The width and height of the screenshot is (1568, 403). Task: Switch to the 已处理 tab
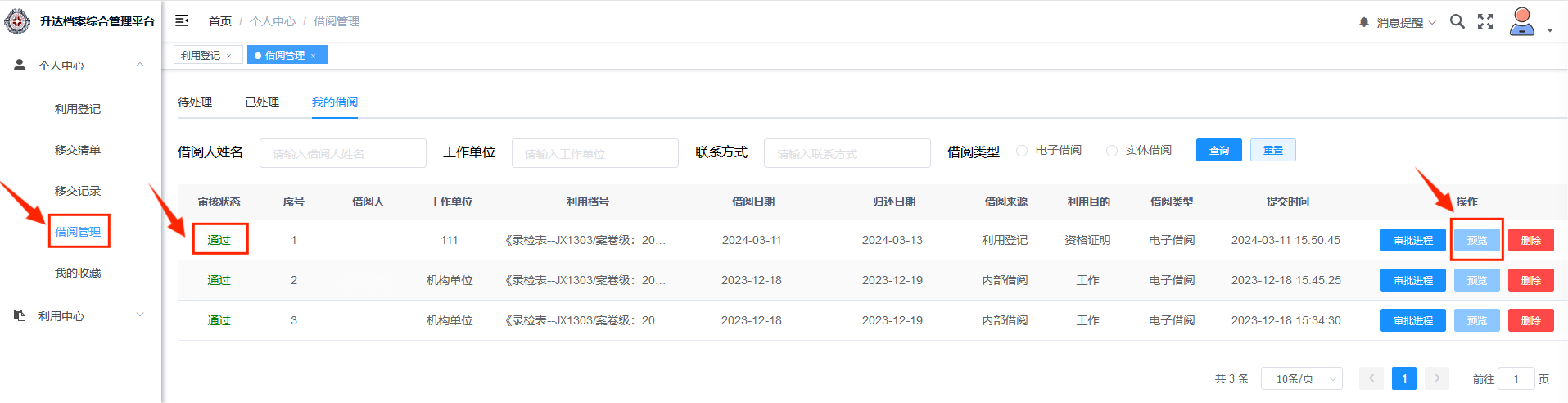point(262,102)
